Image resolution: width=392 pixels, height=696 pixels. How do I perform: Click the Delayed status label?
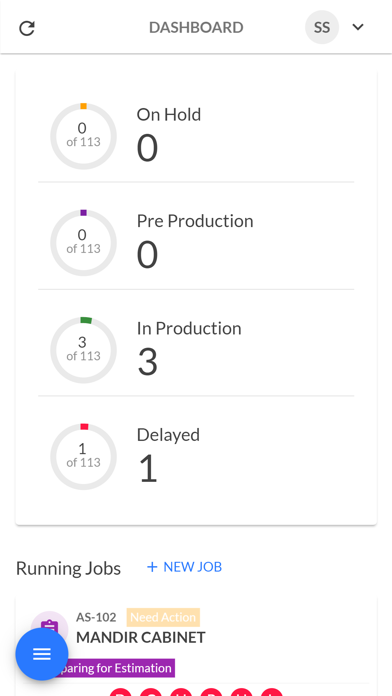tap(168, 435)
